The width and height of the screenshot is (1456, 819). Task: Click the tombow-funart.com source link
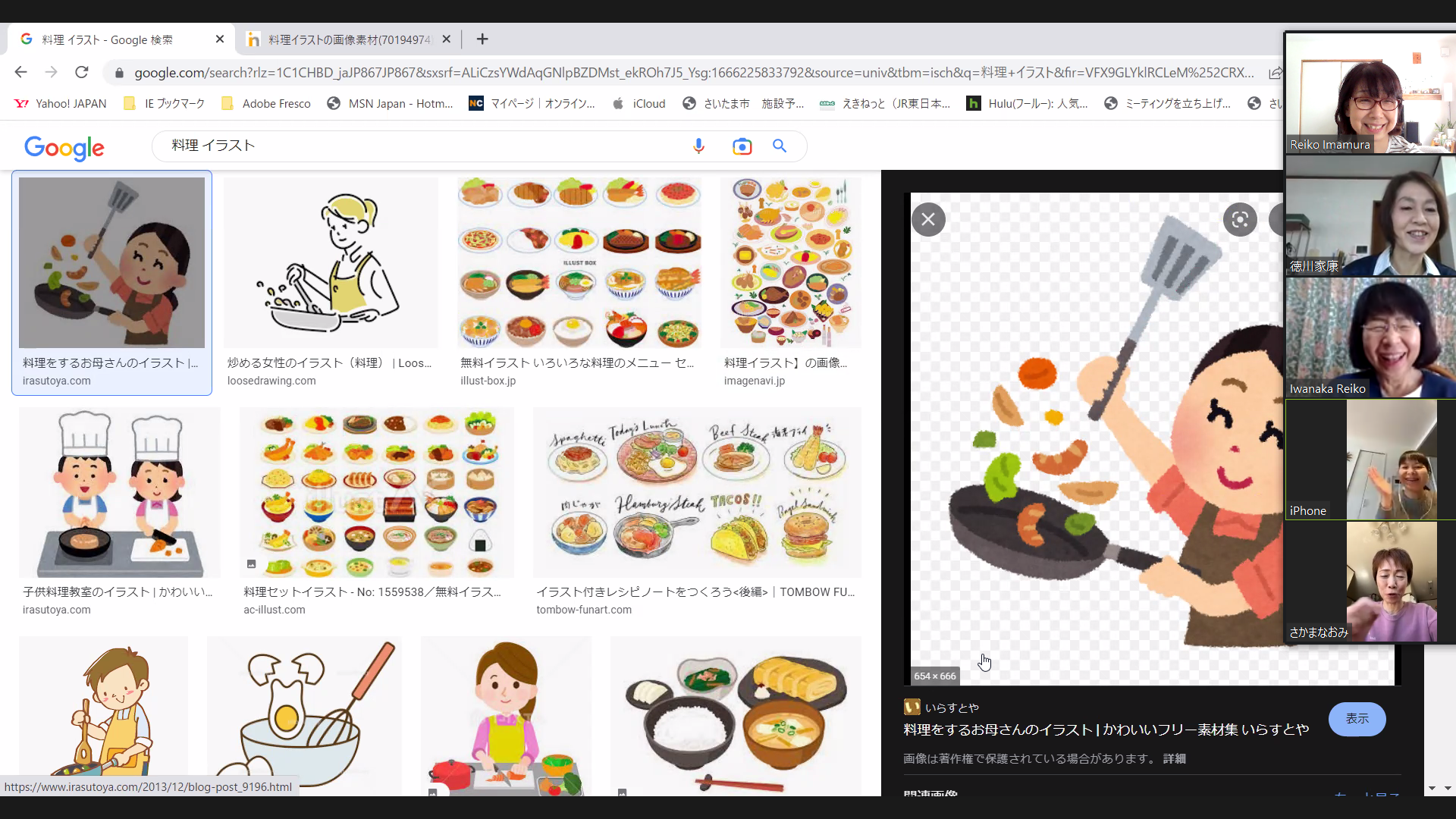(584, 610)
